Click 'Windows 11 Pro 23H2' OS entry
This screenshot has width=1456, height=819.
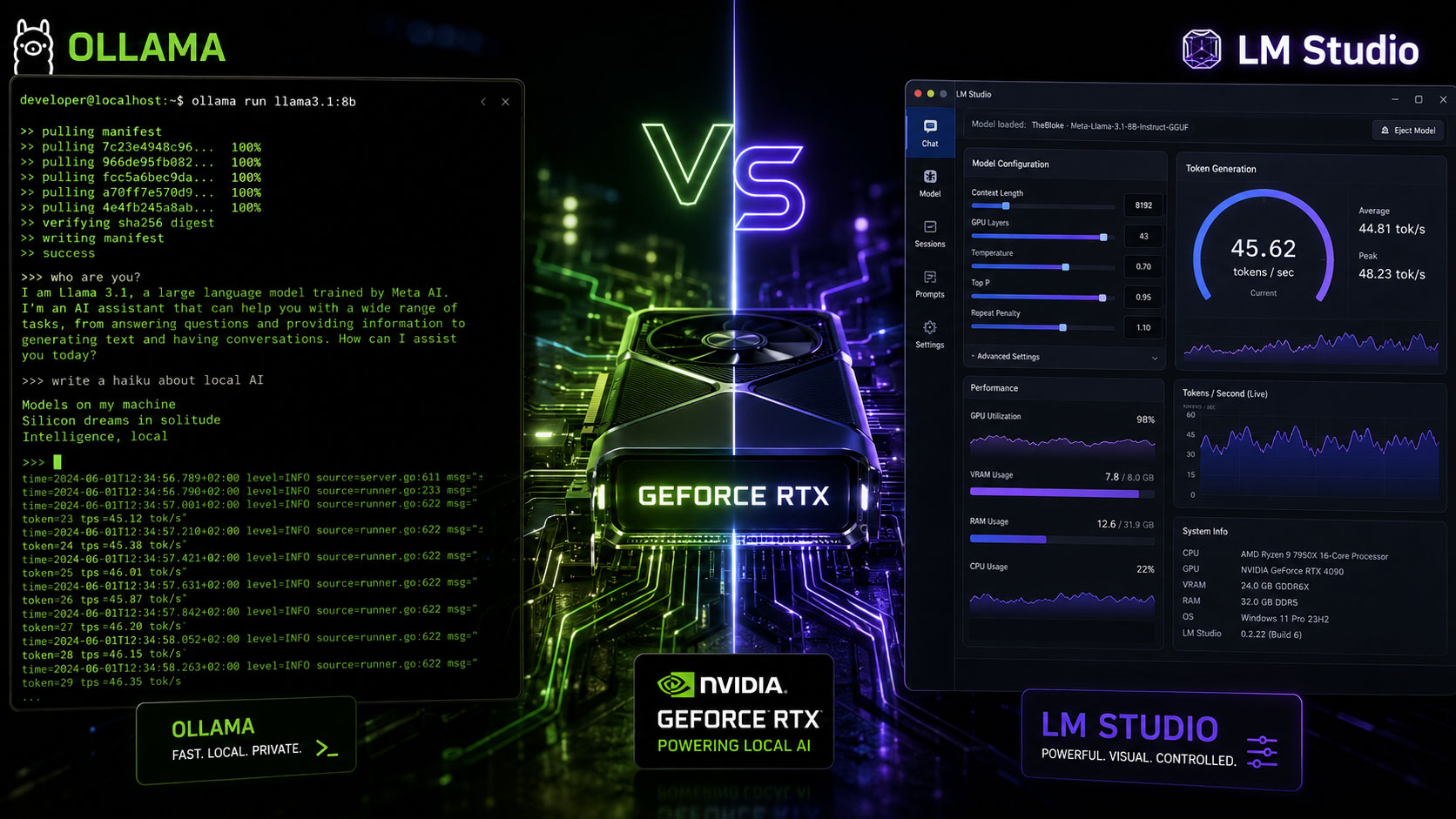[x=1284, y=619]
